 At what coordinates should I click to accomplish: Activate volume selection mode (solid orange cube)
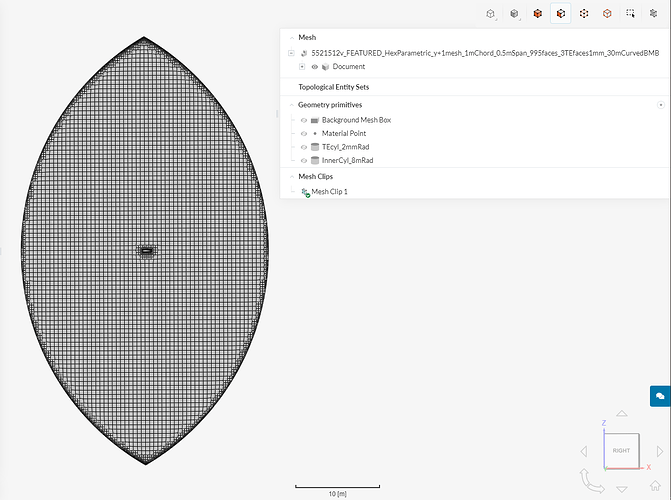(537, 14)
